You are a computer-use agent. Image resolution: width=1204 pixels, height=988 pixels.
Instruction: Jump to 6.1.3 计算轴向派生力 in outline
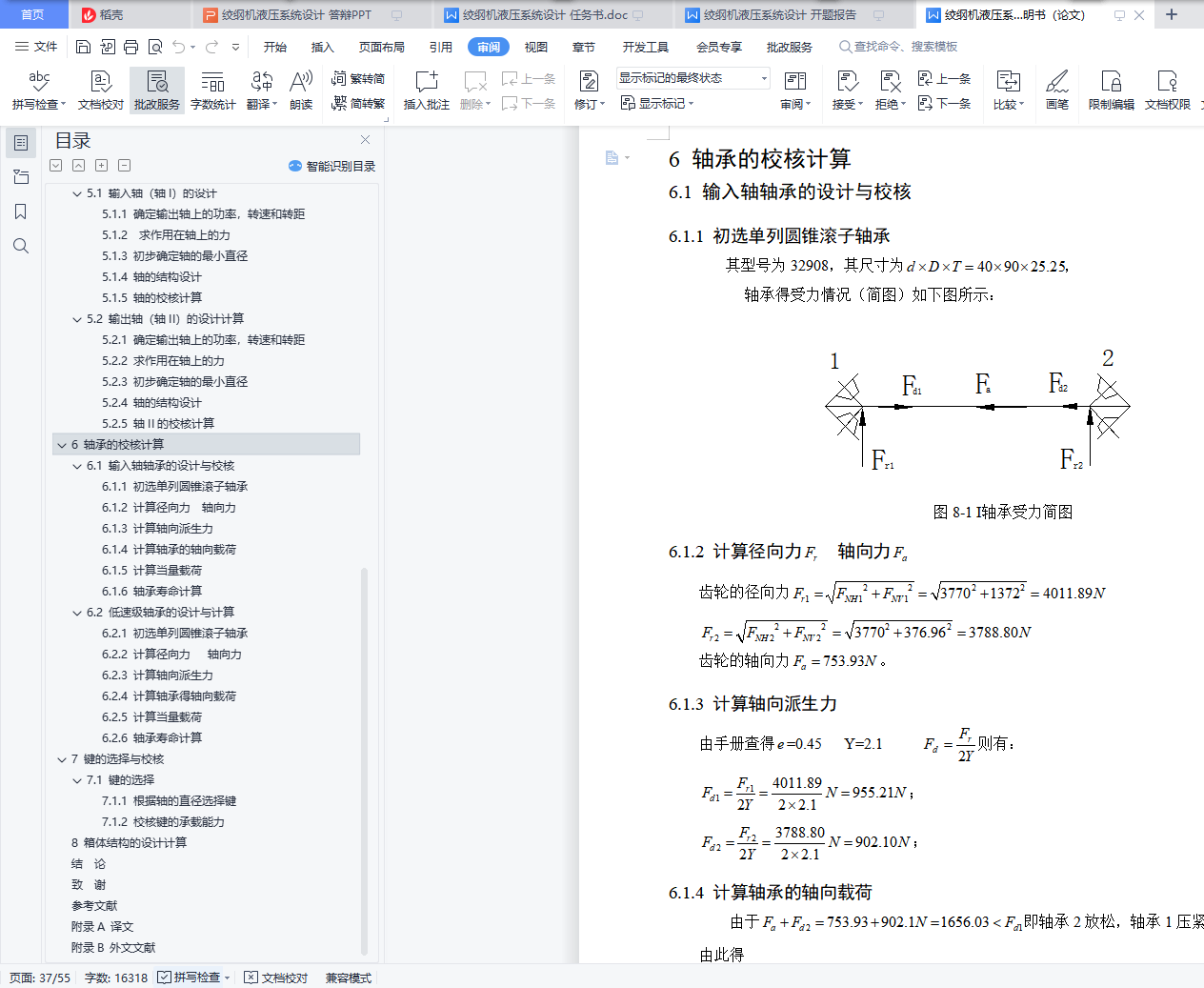coord(157,529)
